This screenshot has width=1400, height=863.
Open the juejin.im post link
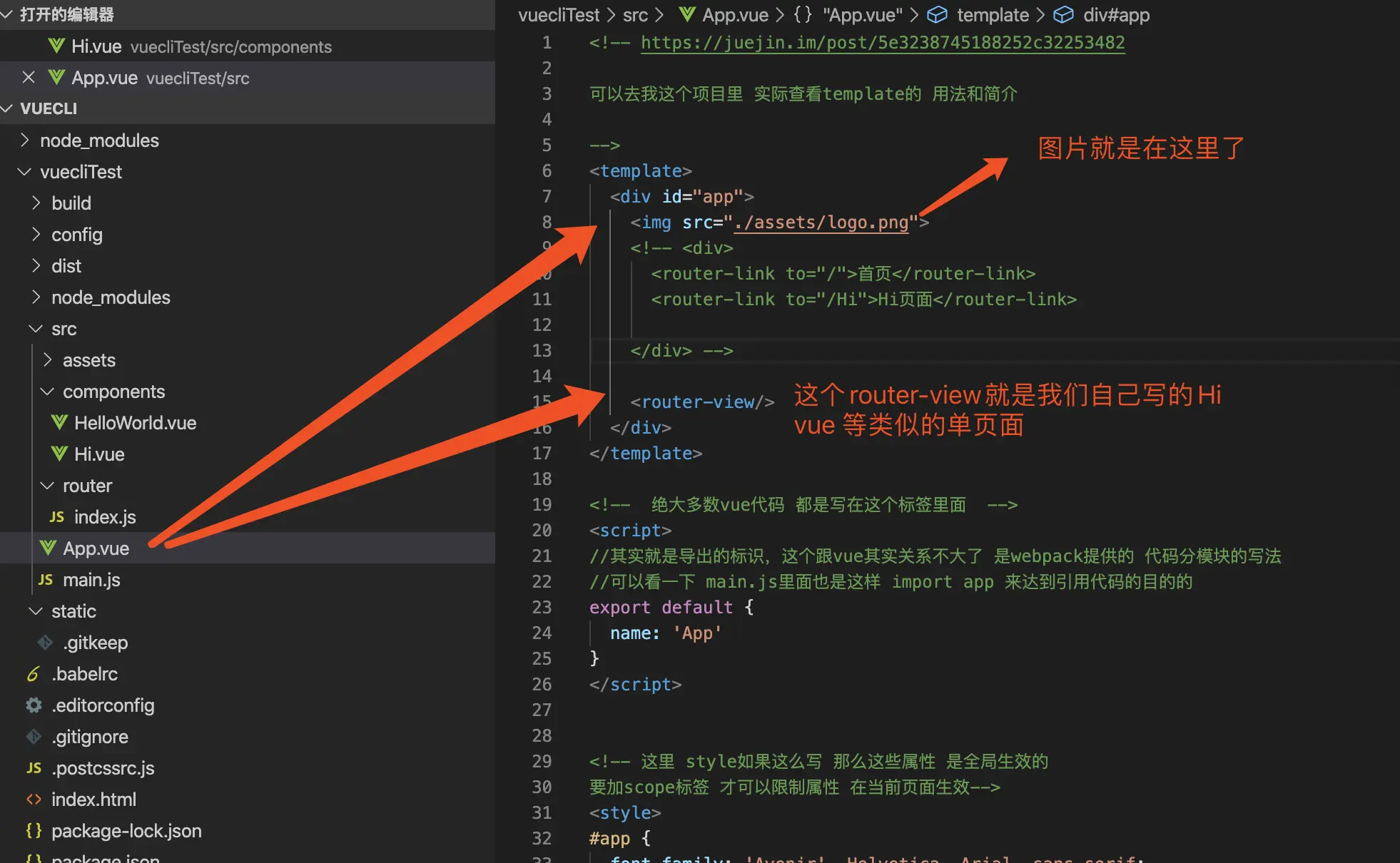882,43
